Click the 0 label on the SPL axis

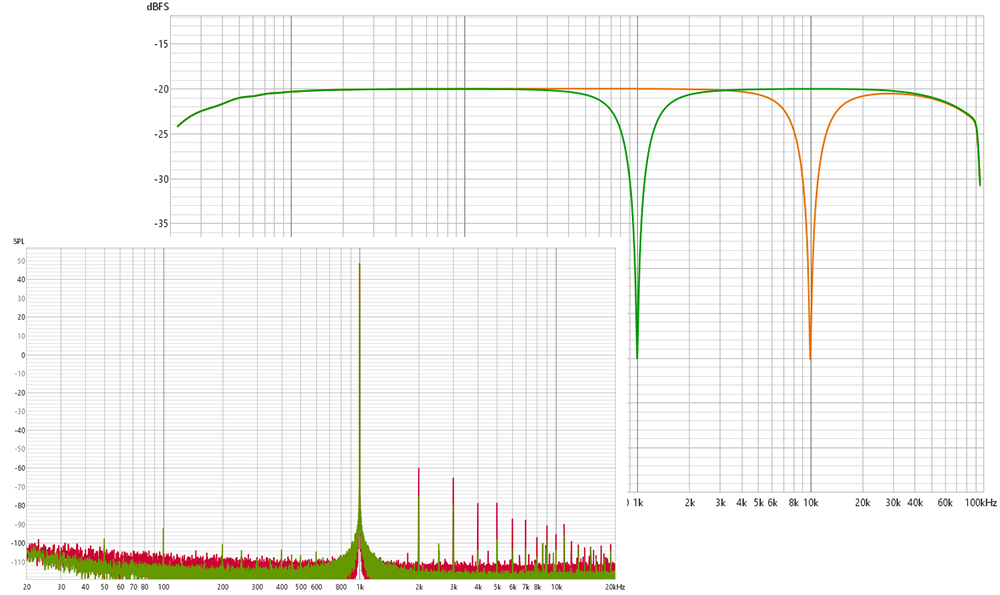point(22,355)
